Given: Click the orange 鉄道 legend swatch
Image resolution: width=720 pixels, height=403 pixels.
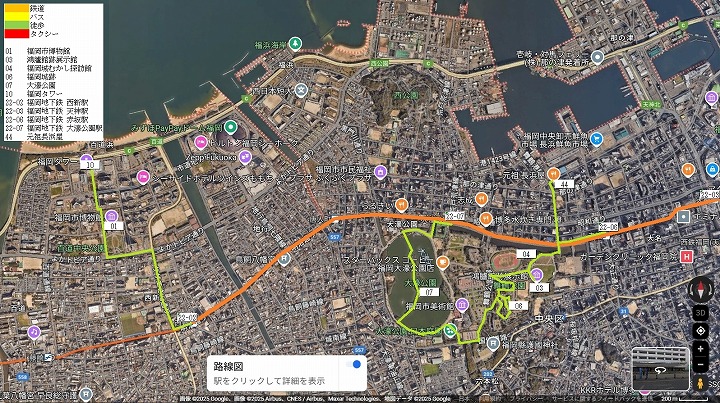Looking at the screenshot, I should click(17, 8).
